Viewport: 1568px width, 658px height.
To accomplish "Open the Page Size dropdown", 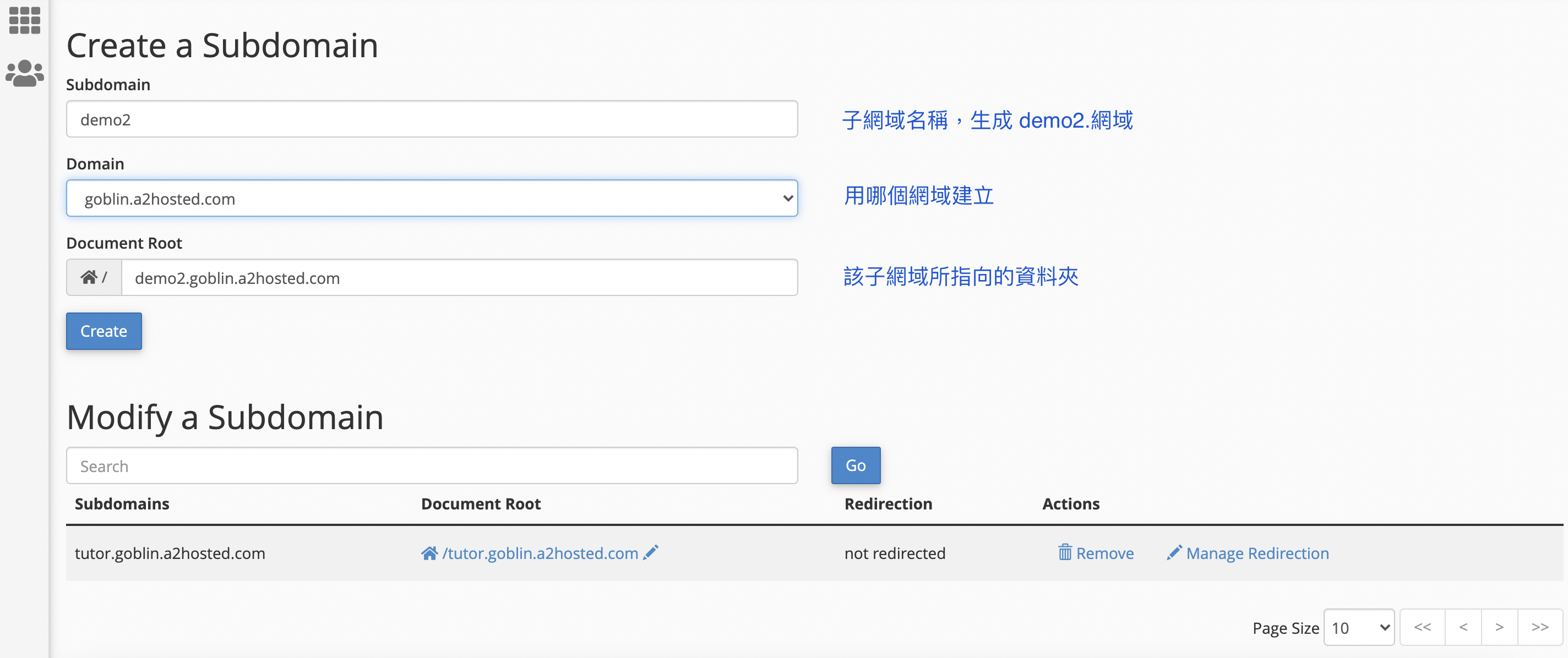I will click(1359, 627).
